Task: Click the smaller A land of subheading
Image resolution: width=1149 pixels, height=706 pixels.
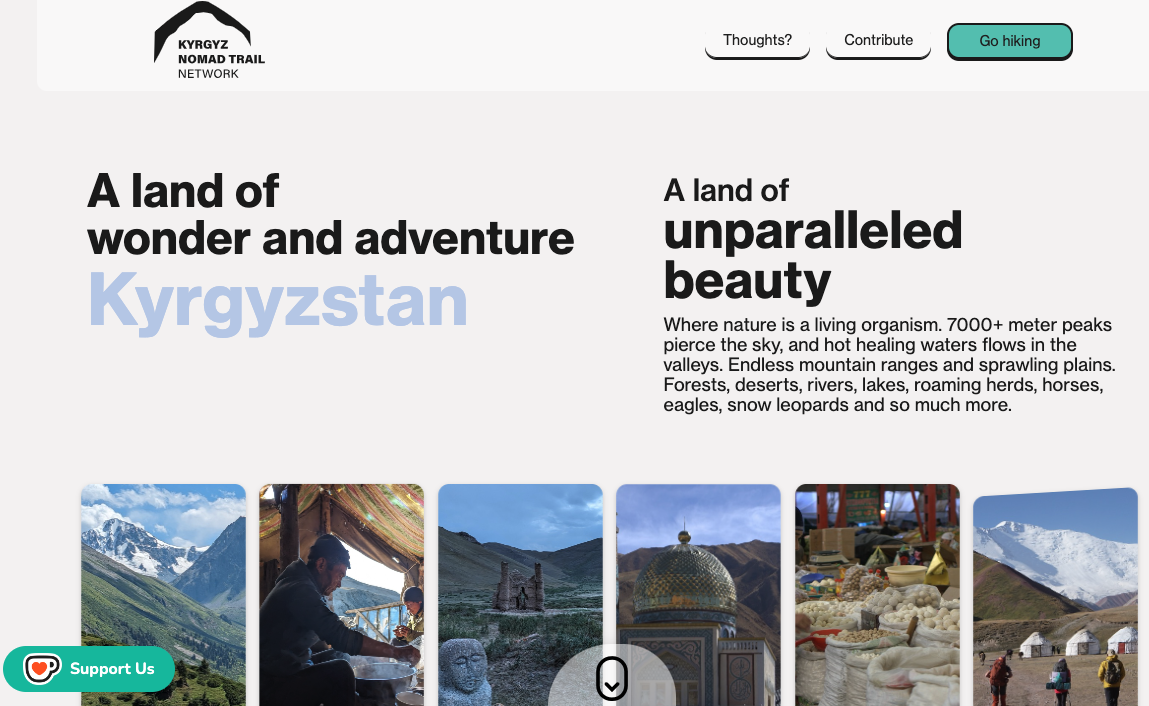Action: click(x=725, y=191)
